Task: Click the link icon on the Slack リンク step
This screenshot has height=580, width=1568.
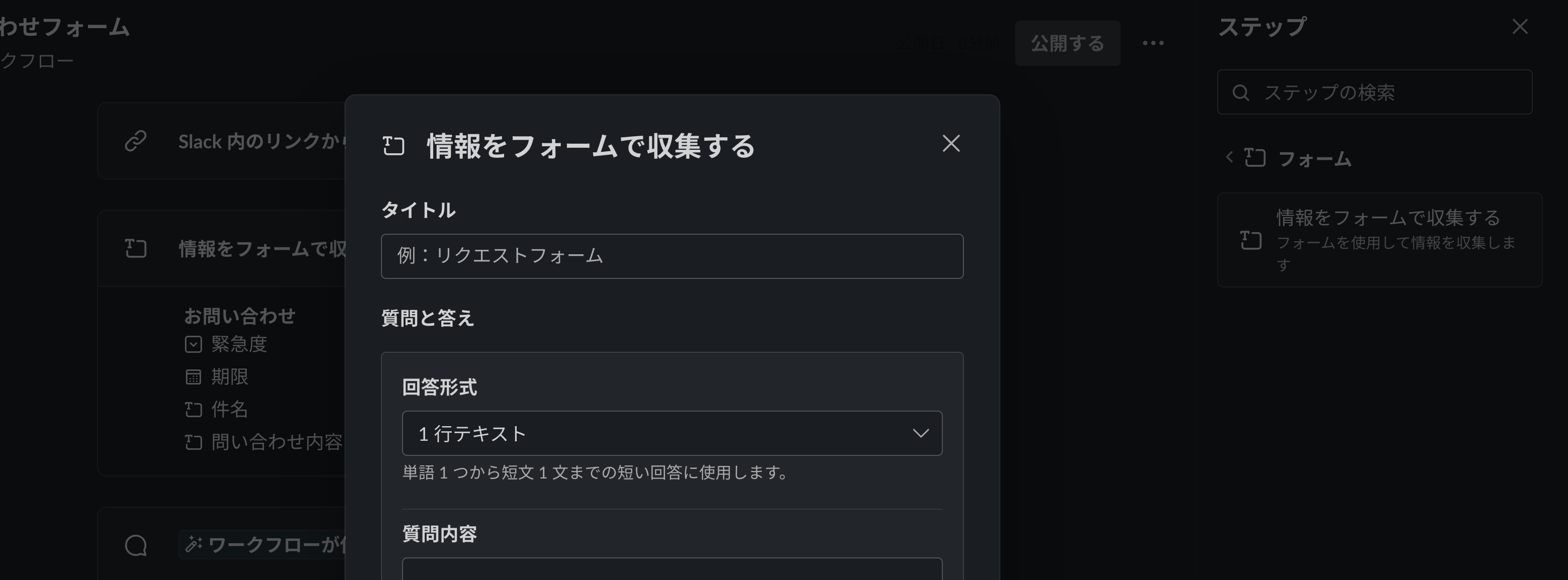Action: pyautogui.click(x=135, y=141)
